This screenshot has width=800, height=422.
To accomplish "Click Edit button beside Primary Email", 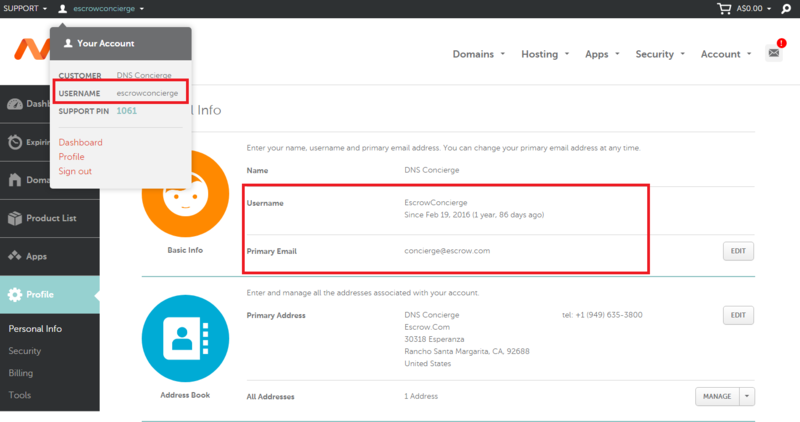I will pos(737,251).
